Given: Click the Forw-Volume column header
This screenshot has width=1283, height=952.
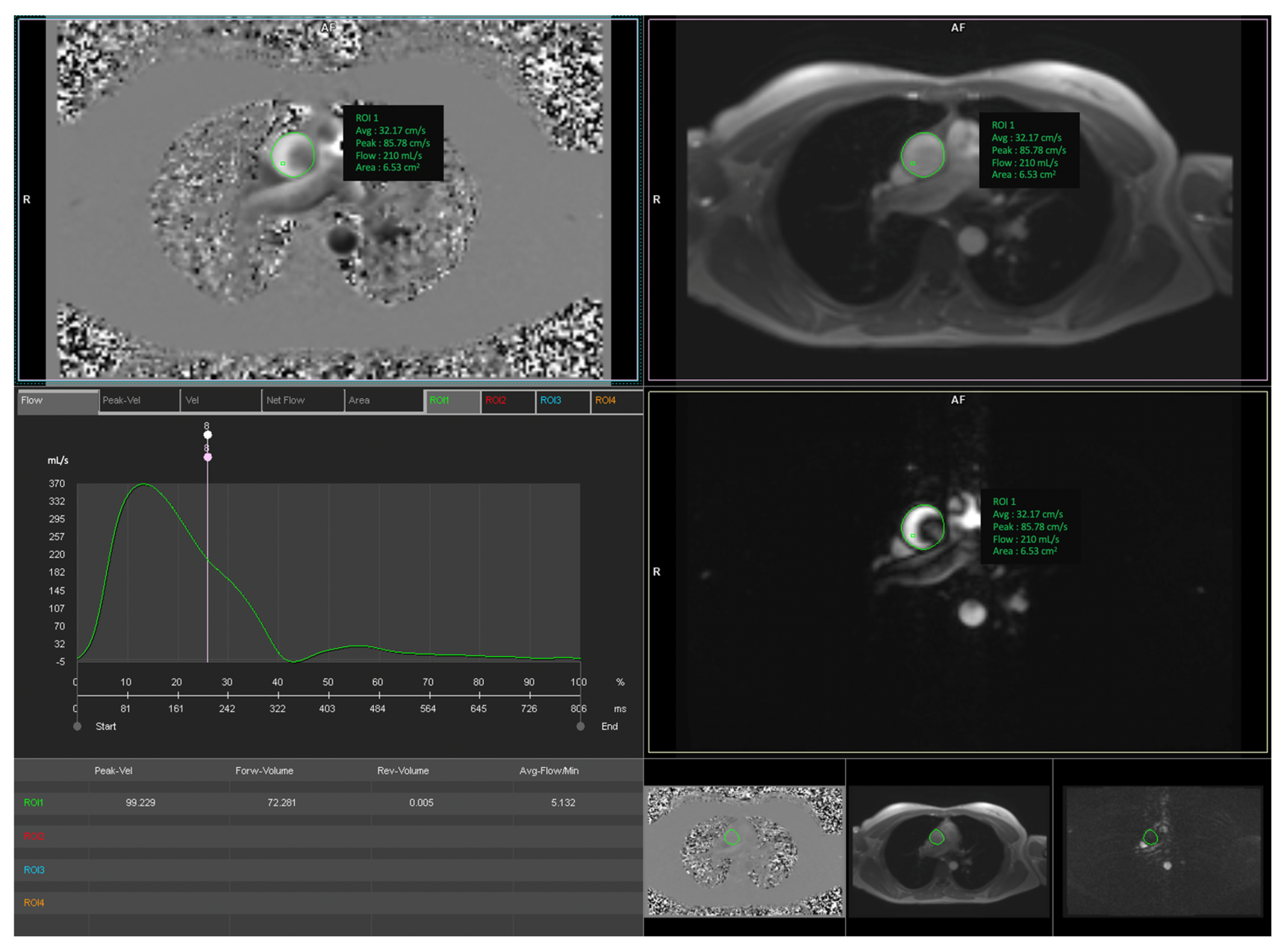Looking at the screenshot, I should pos(264,771).
